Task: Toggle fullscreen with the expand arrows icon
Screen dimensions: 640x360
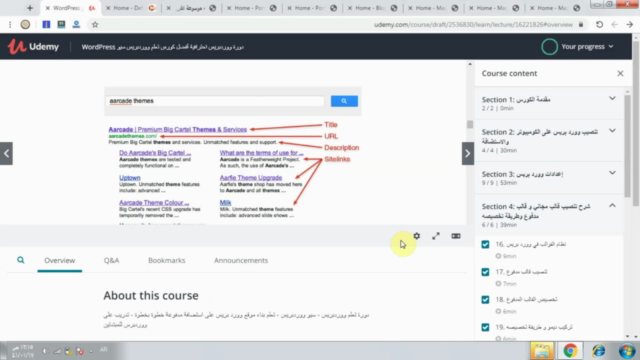Action: click(x=436, y=236)
